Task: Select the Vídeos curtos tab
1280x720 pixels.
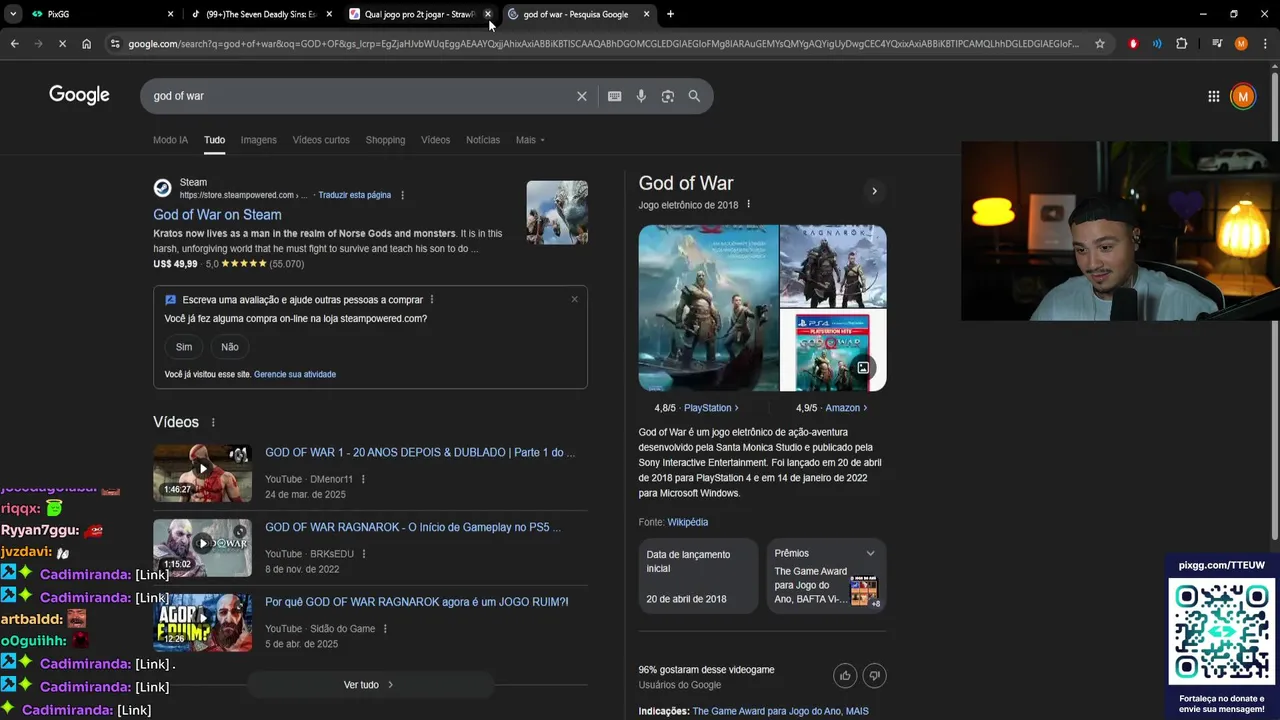Action: [x=321, y=140]
